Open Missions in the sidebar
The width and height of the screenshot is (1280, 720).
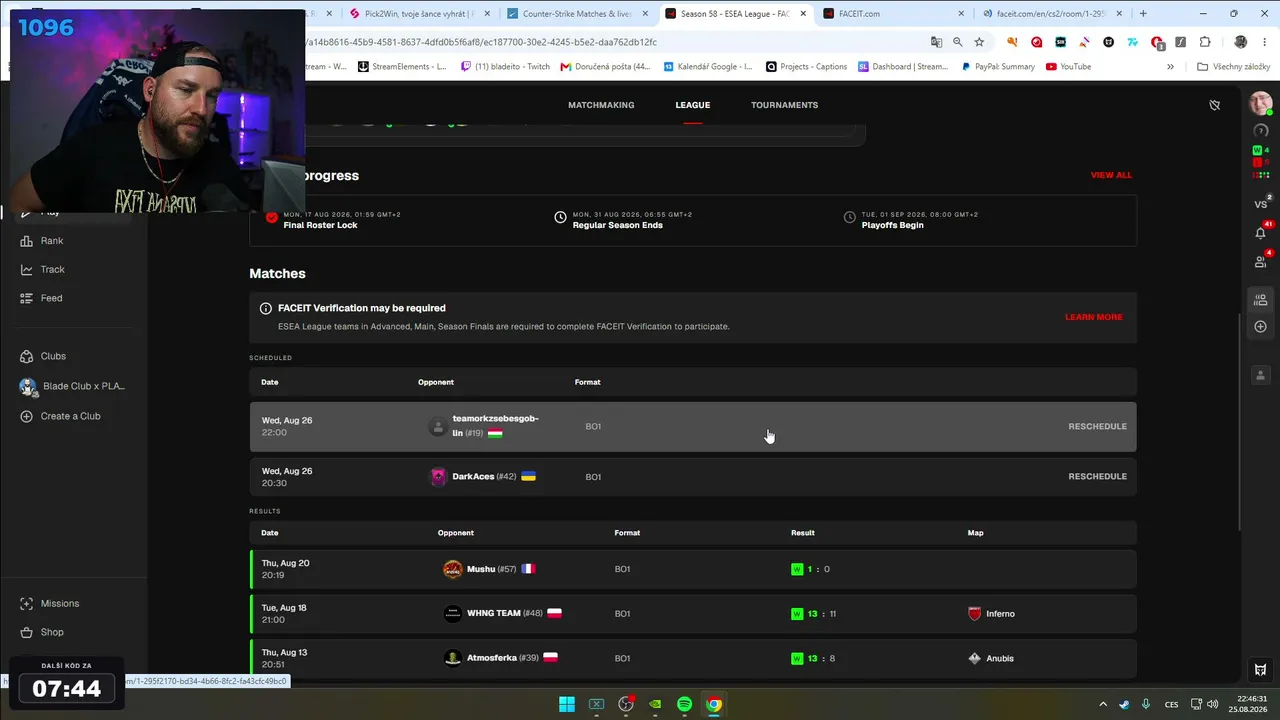(50, 604)
